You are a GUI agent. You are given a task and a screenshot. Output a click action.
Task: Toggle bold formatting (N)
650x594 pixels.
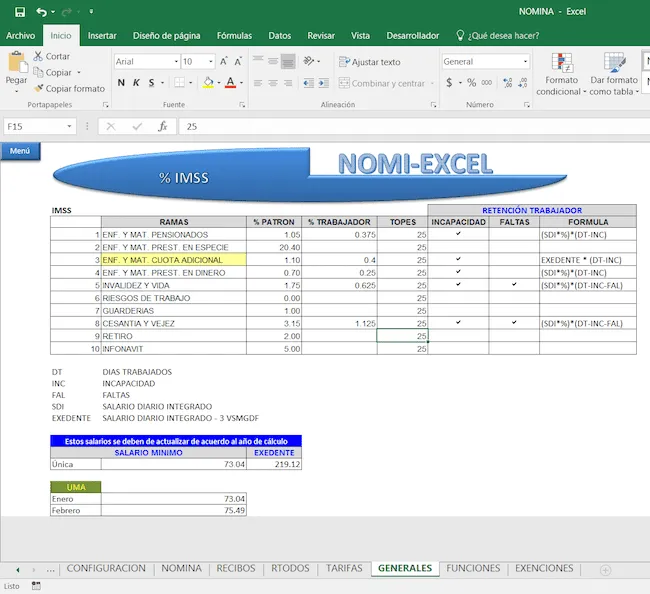click(121, 83)
